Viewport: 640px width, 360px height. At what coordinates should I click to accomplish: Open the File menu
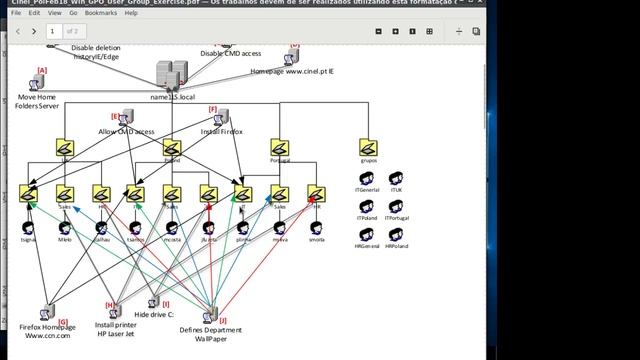(x=16, y=13)
